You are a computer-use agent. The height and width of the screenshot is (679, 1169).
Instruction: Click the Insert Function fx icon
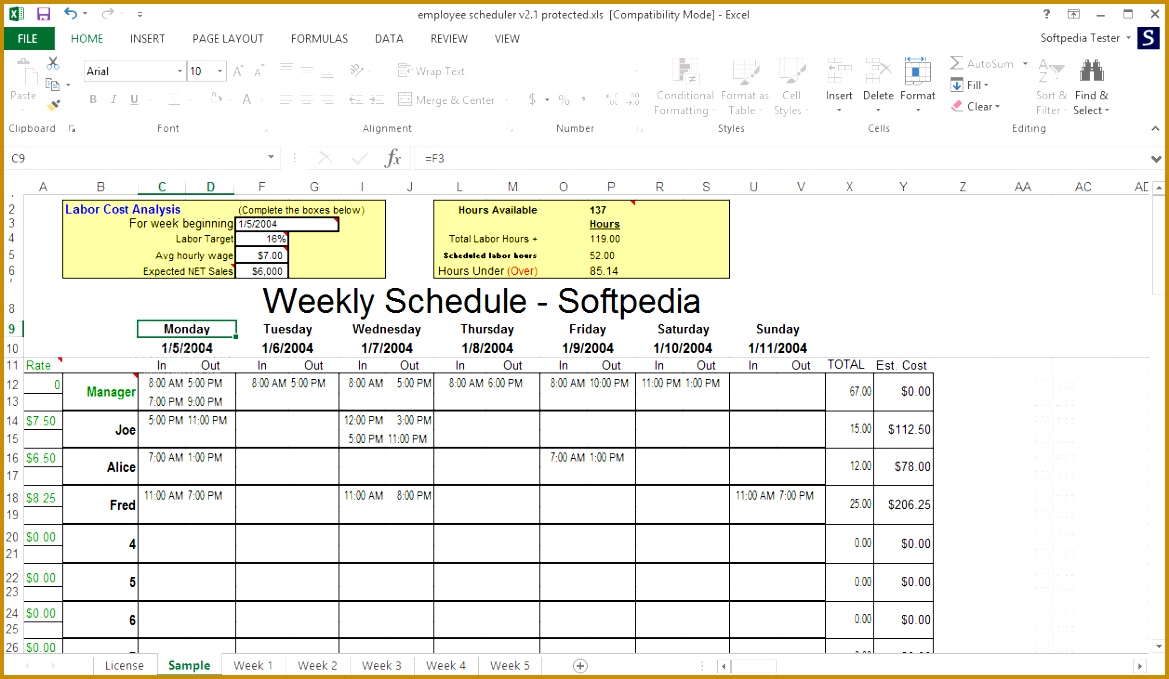point(393,158)
